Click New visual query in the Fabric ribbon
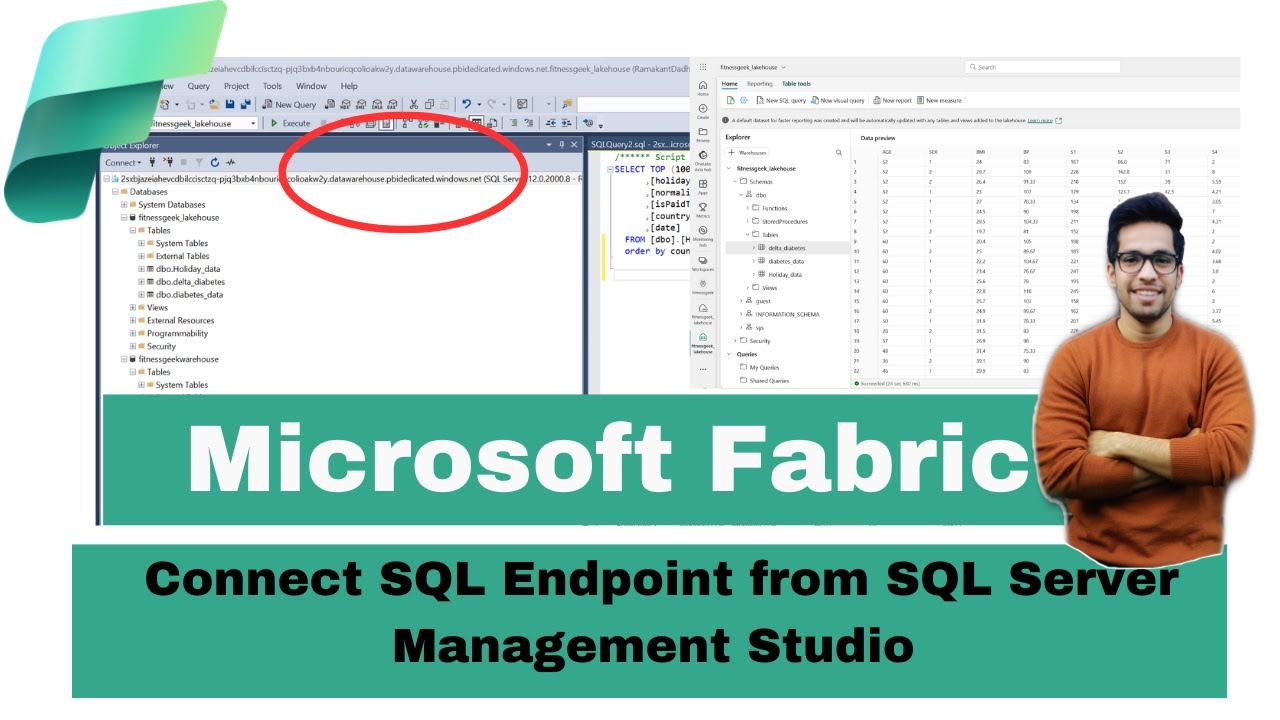The height and width of the screenshot is (720, 1280). tap(838, 100)
